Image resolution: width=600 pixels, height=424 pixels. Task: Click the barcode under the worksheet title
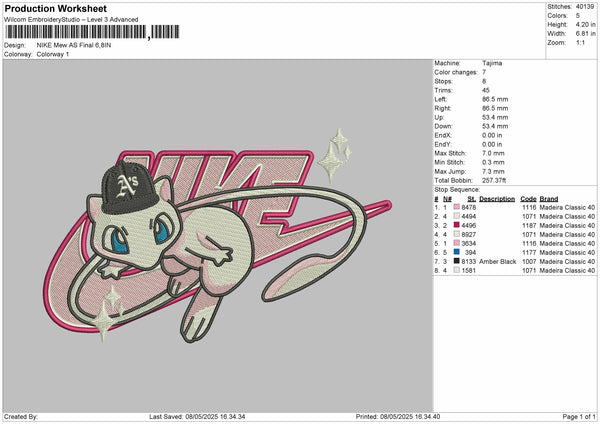pos(92,32)
